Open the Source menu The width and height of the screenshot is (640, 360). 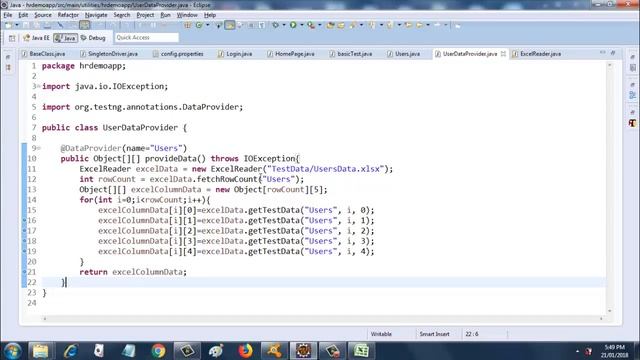click(x=43, y=15)
